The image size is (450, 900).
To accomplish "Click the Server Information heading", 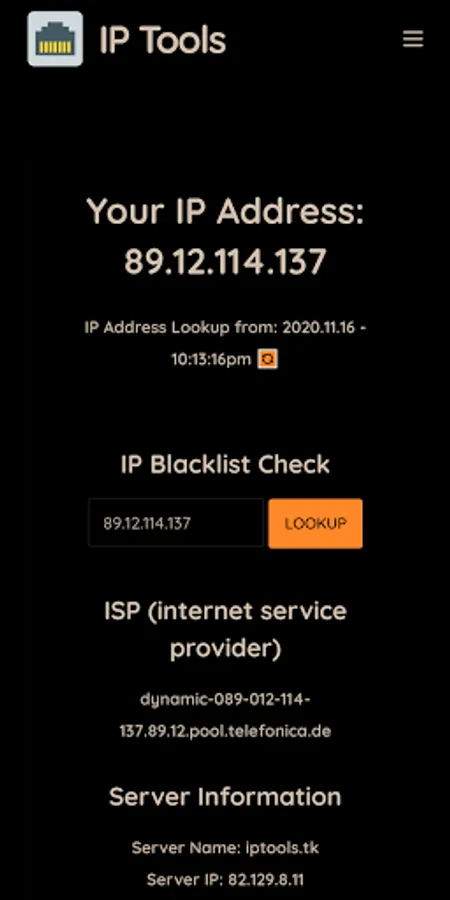I will coord(225,797).
